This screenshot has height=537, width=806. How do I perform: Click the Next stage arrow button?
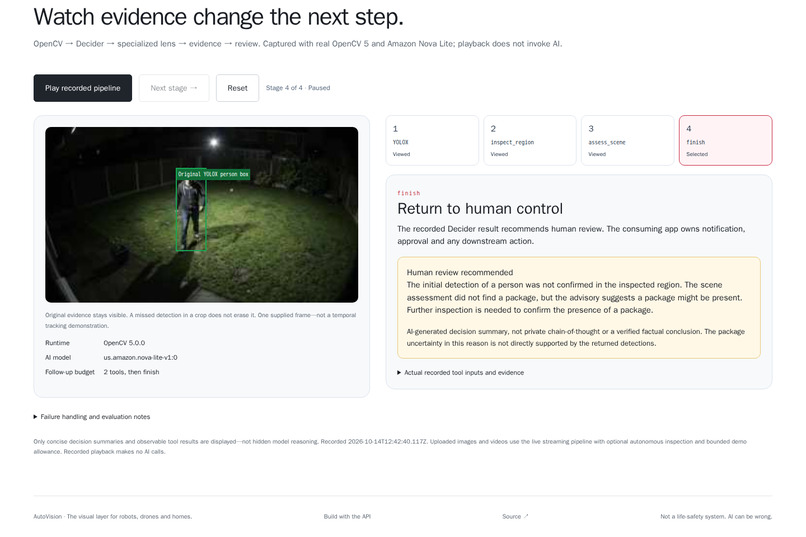pos(174,88)
